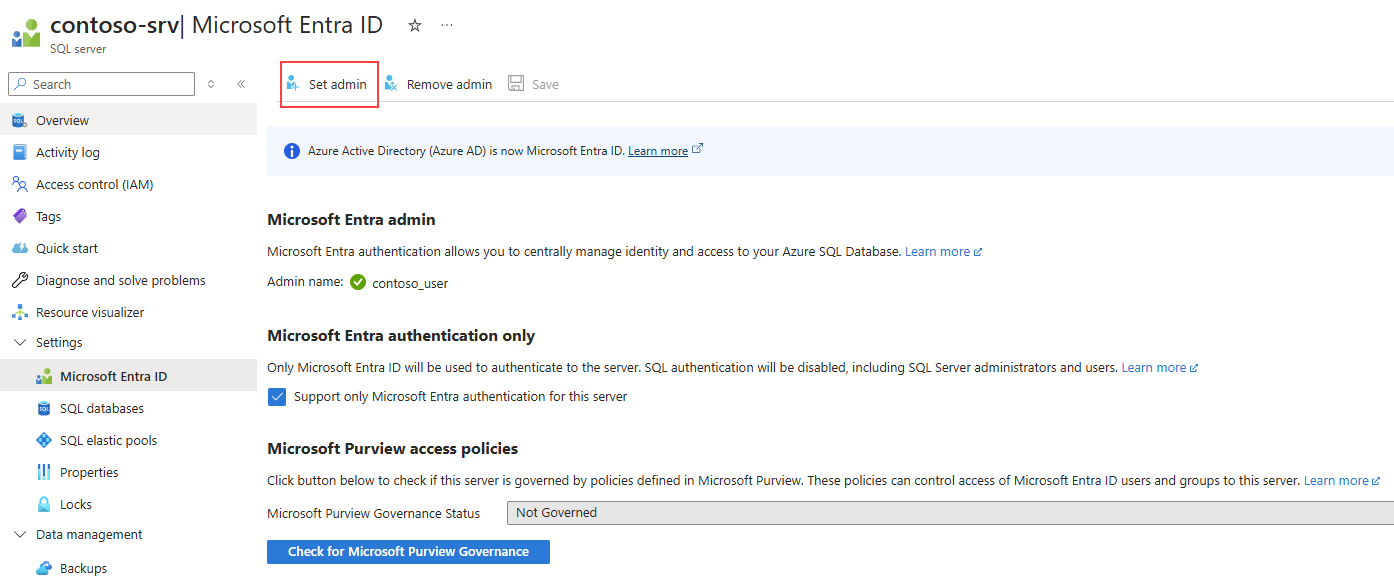Click the Microsoft Purview access policies heading
The image size is (1394, 583).
point(392,448)
